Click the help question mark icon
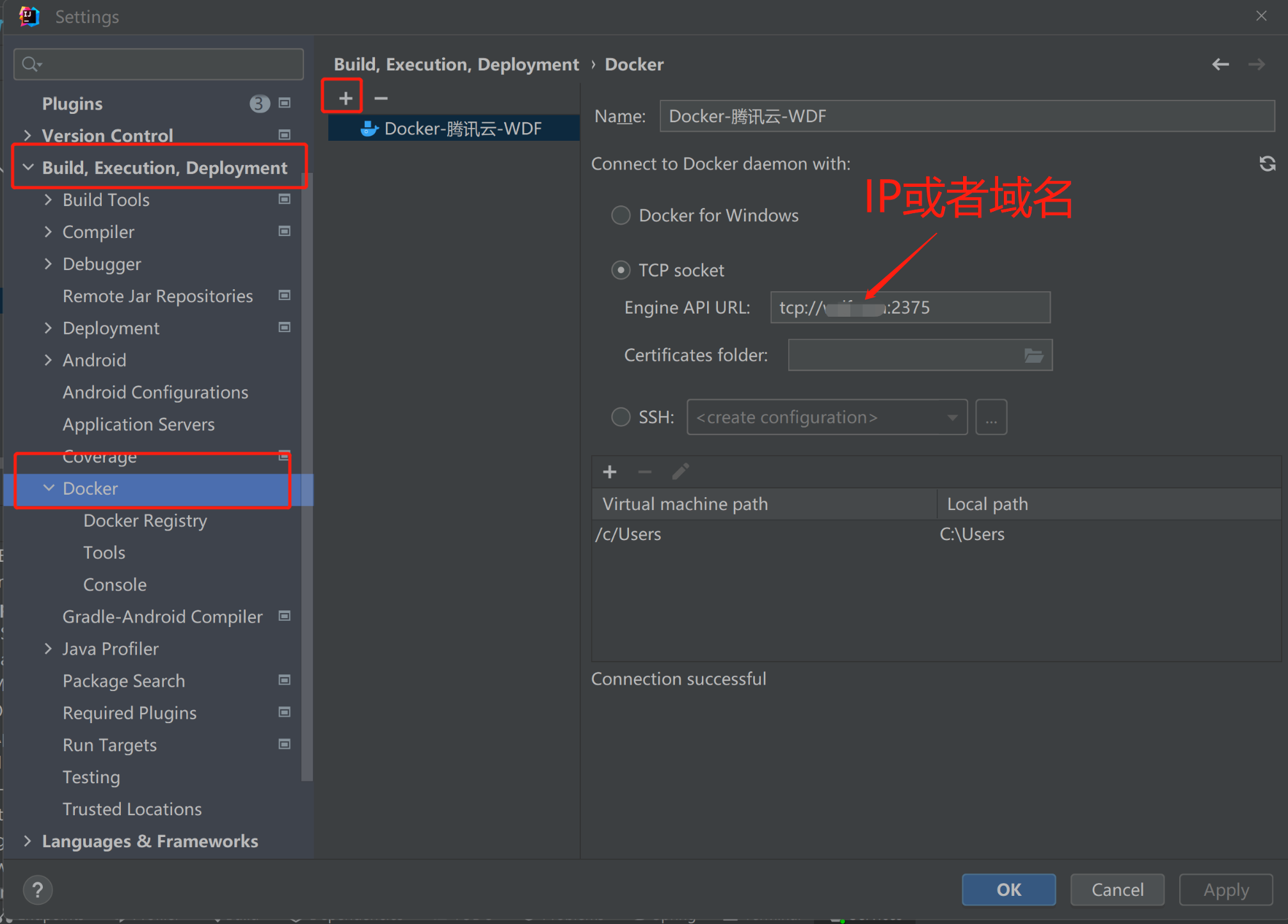 (x=38, y=889)
